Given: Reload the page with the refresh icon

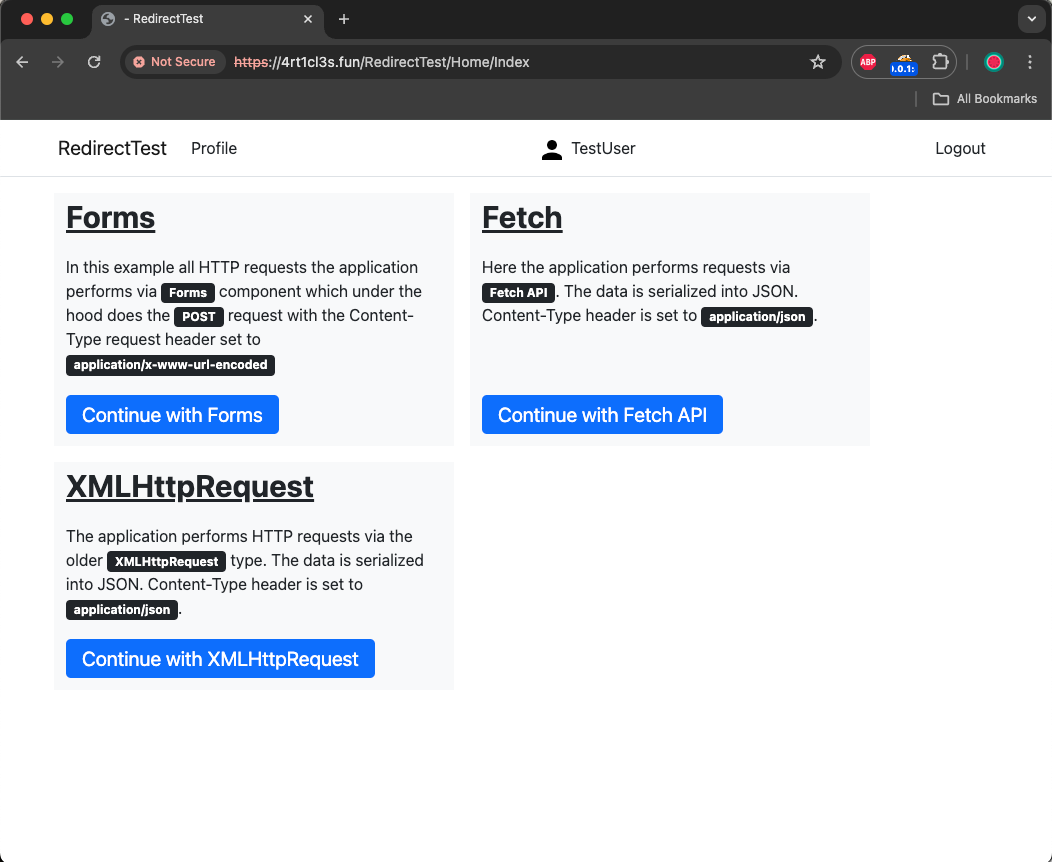Looking at the screenshot, I should pyautogui.click(x=93, y=61).
